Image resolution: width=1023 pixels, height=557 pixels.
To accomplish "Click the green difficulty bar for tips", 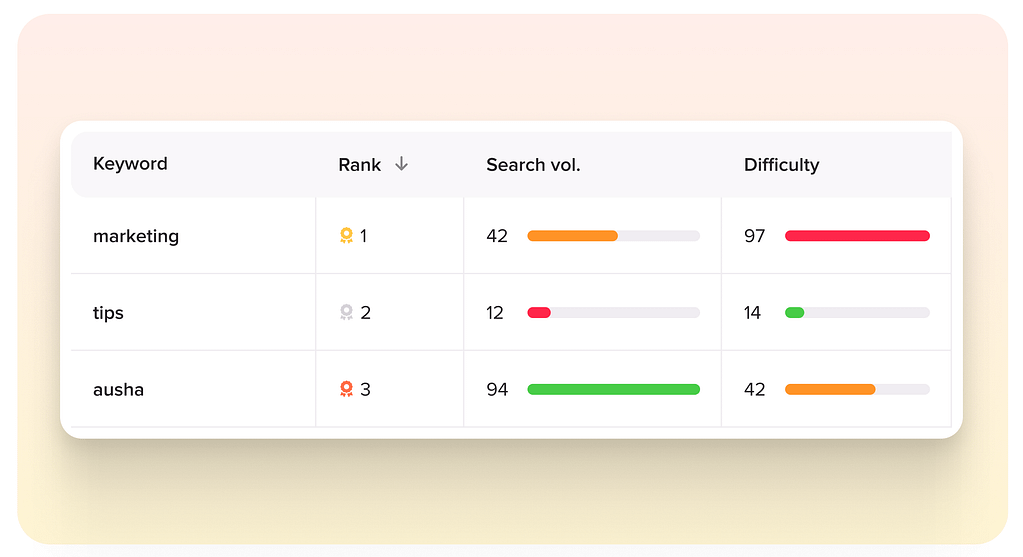I will (795, 313).
